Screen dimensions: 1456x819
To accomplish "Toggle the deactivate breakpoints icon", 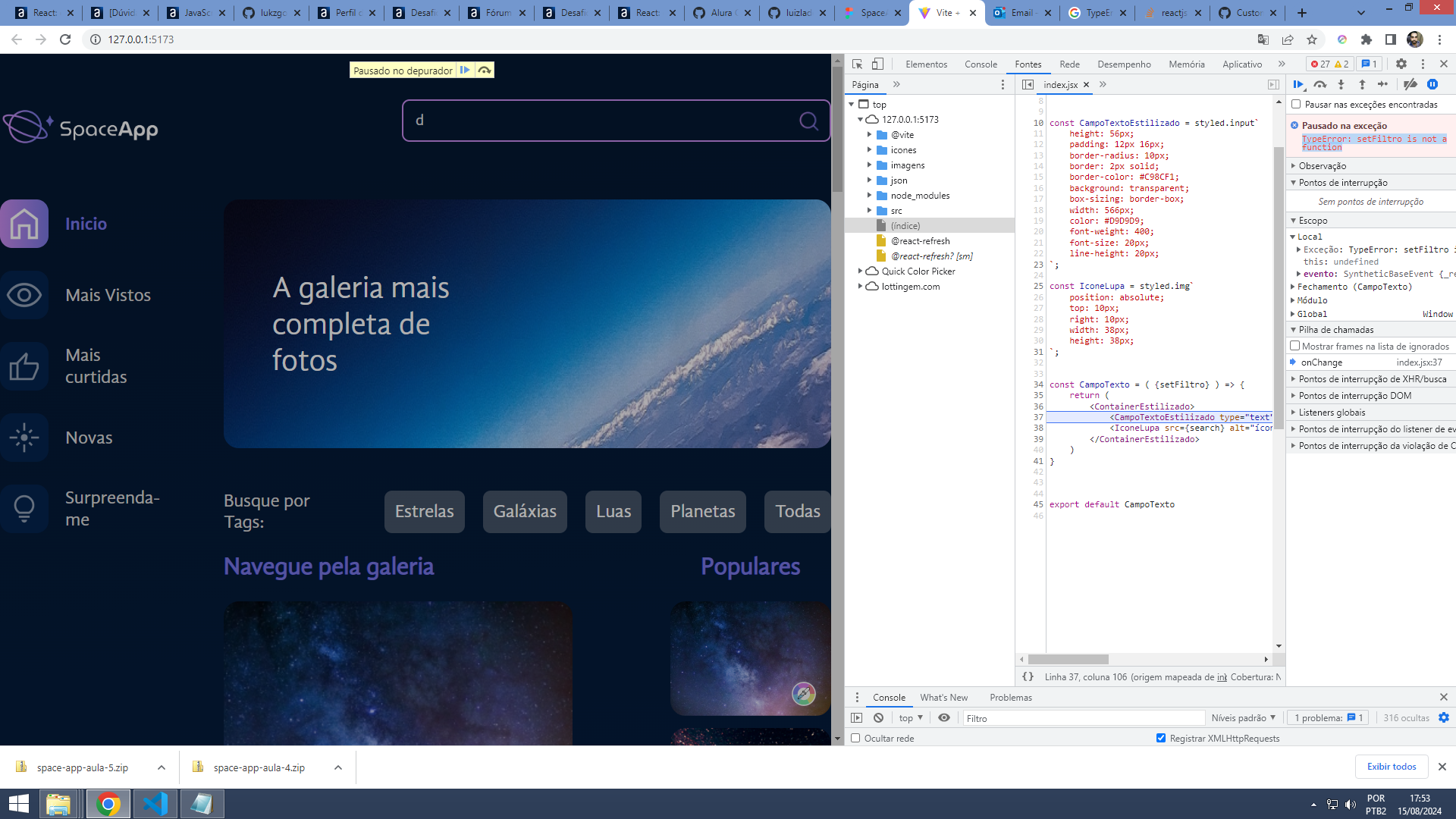I will click(1411, 85).
